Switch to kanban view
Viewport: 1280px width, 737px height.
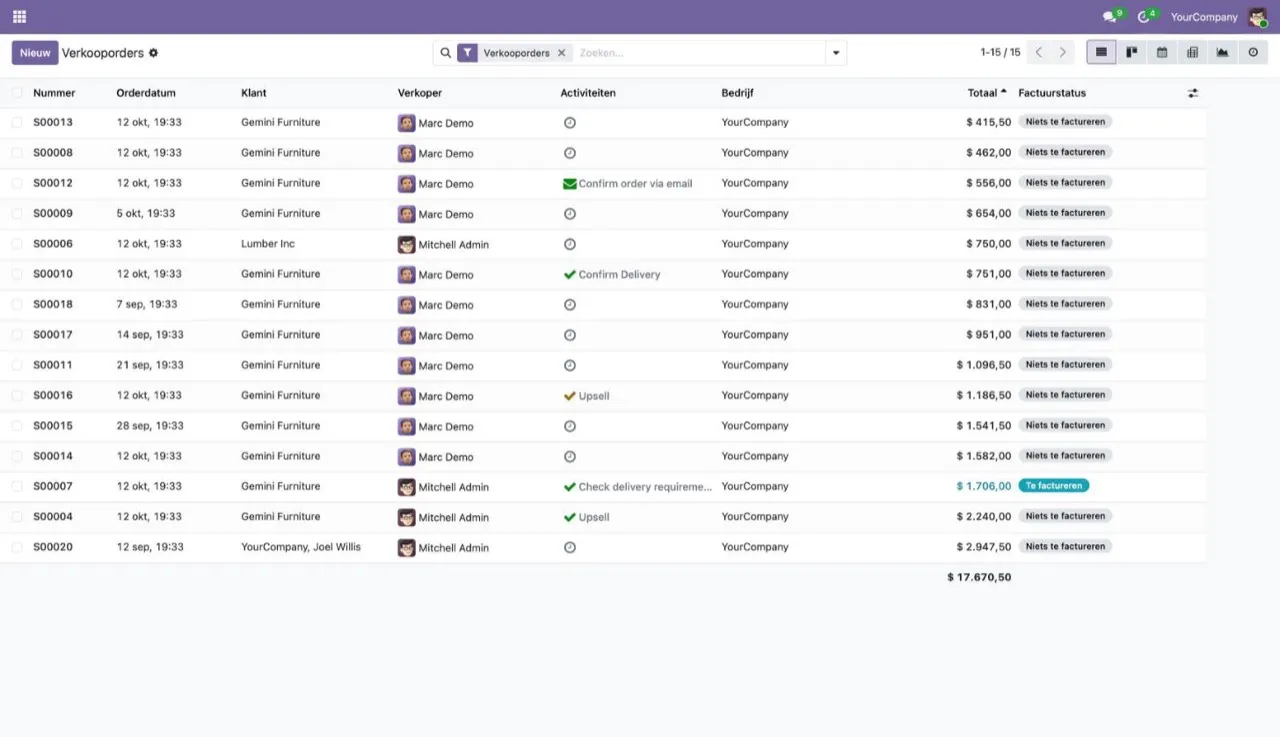click(x=1132, y=53)
